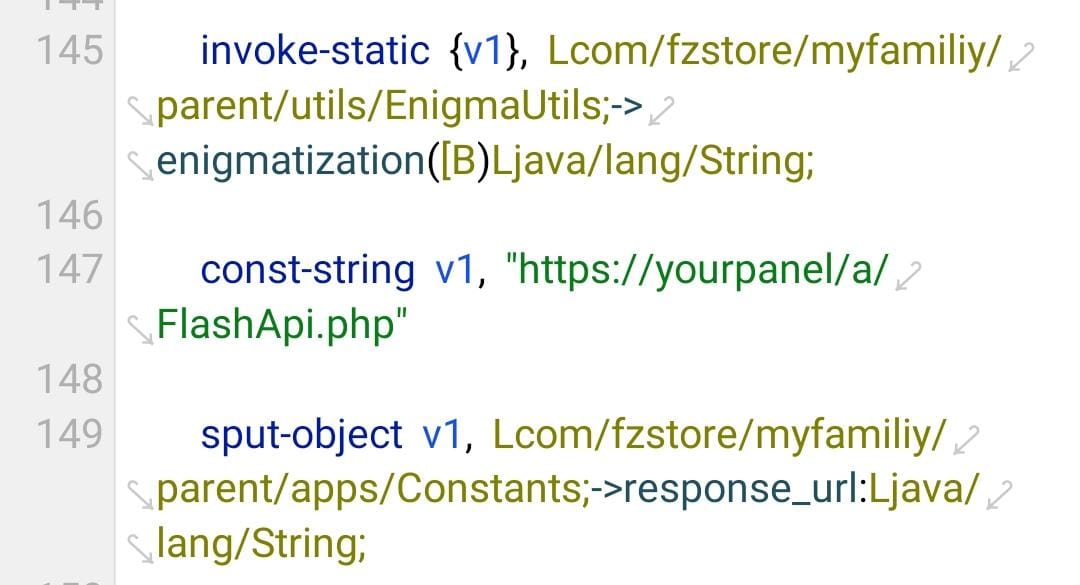Click the wrap arrow after "EnigmaUtils;->"
Image resolution: width=1080 pixels, height=585 pixels.
point(661,114)
